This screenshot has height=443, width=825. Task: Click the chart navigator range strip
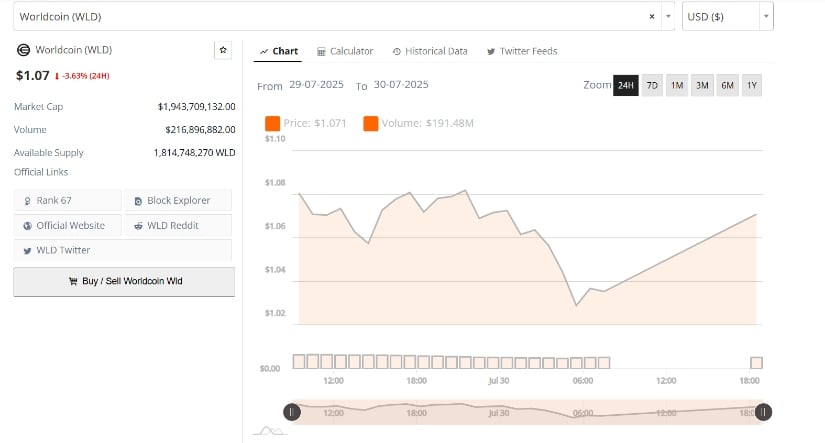pos(528,412)
